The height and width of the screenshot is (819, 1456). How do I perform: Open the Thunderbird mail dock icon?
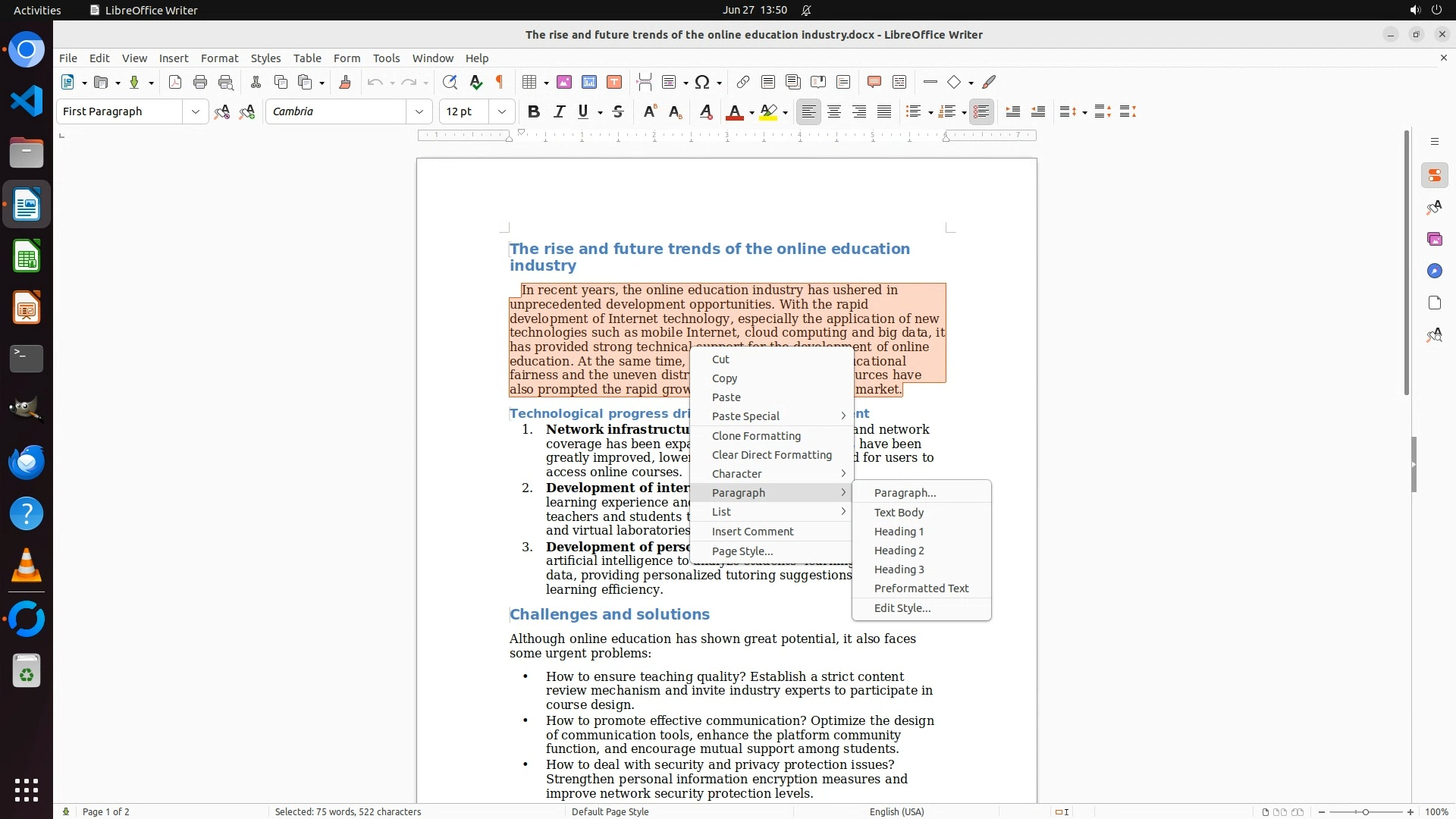tap(27, 462)
